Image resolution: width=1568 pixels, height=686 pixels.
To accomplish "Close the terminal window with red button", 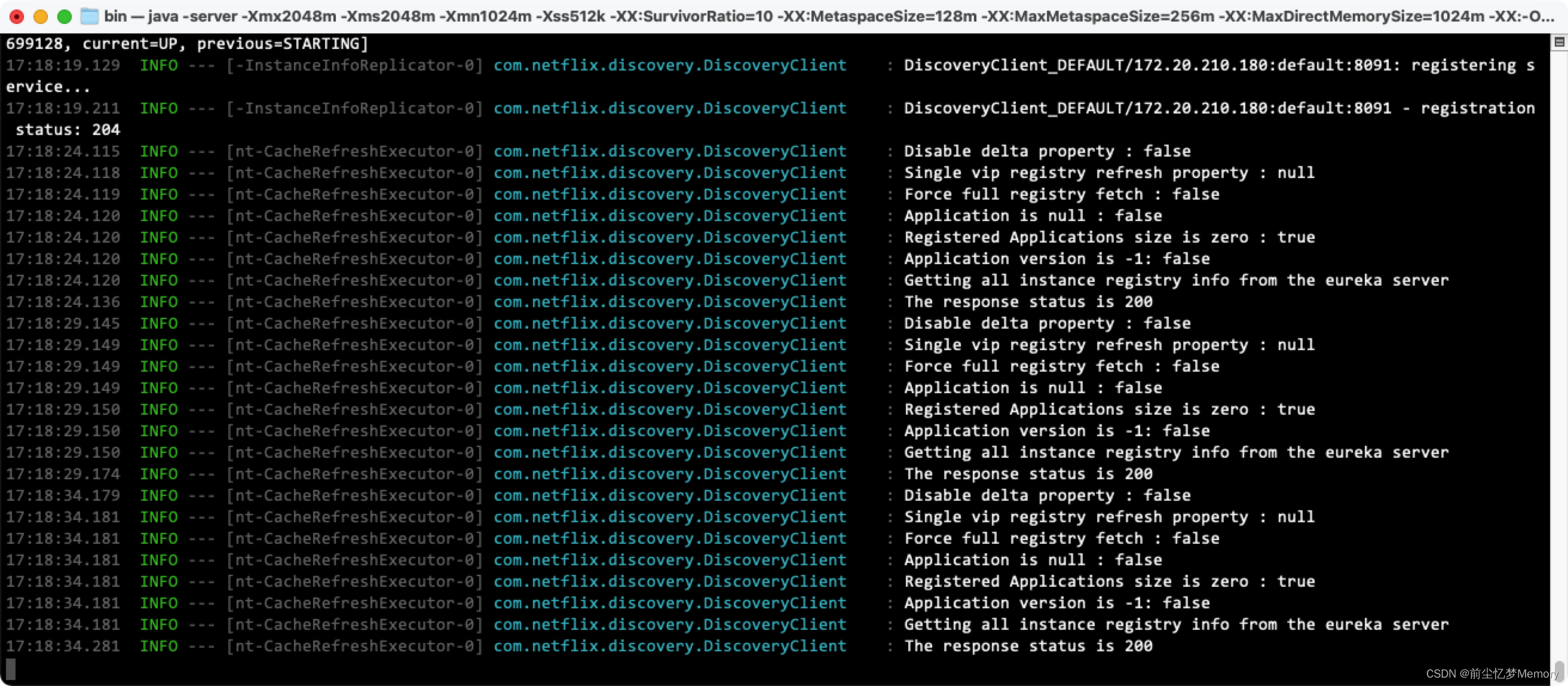I will 17,17.
